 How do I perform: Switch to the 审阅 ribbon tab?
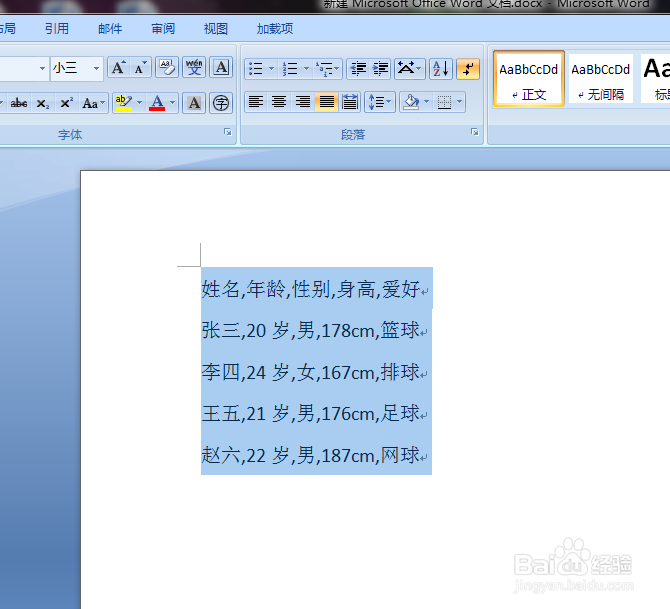pyautogui.click(x=163, y=29)
